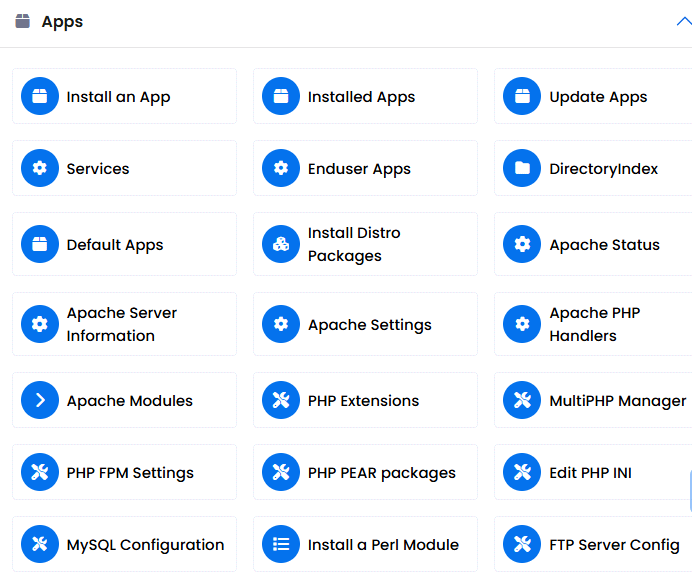Image resolution: width=692 pixels, height=575 pixels.
Task: Open MultiPHP Manager
Action: (x=618, y=401)
